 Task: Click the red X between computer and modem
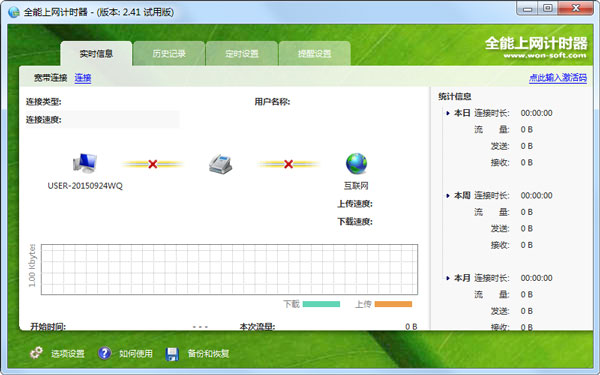coord(153,164)
